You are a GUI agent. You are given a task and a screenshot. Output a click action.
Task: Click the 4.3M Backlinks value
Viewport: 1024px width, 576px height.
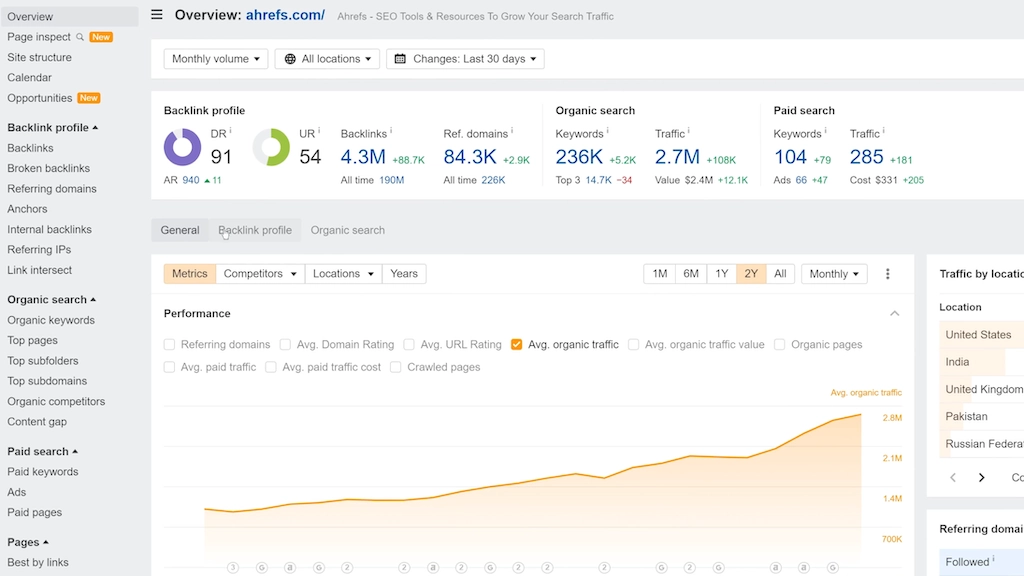(x=363, y=157)
